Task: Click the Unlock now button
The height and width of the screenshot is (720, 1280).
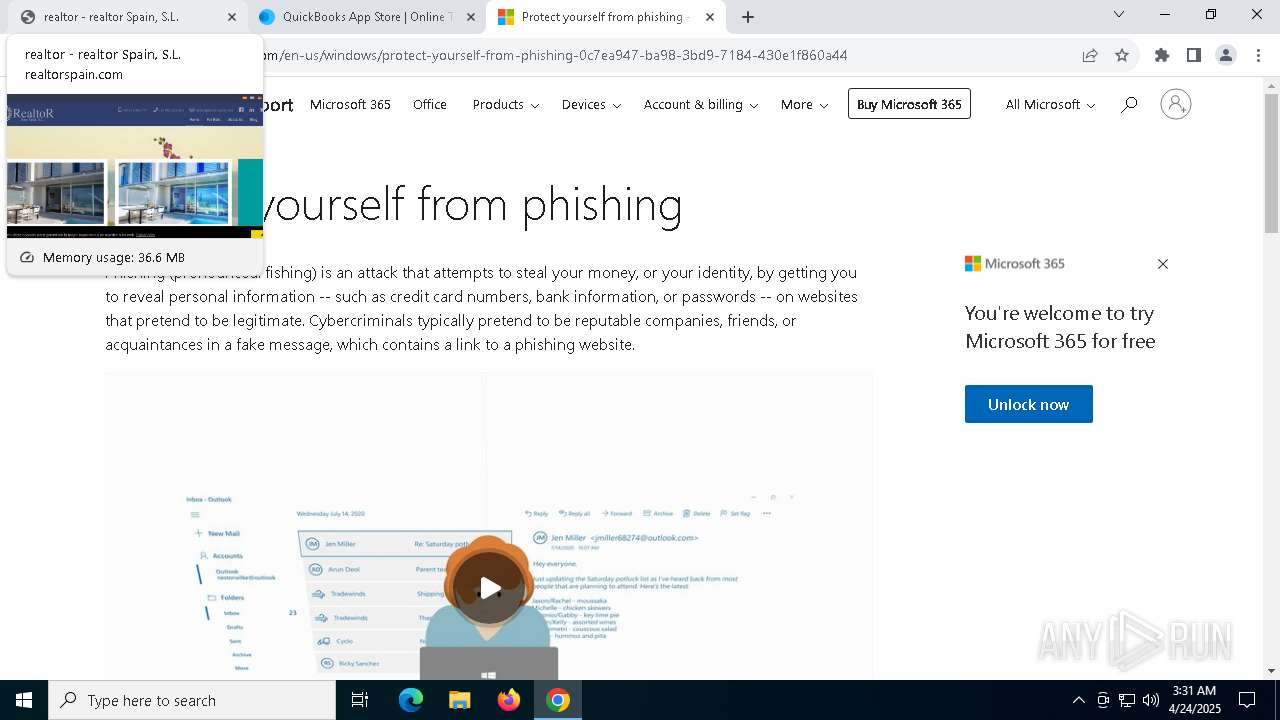Action: [1029, 404]
